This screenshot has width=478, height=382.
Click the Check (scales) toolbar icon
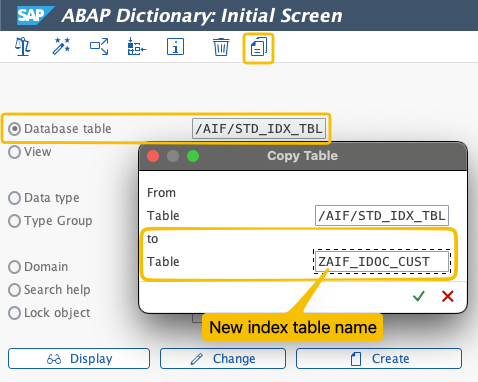point(23,47)
